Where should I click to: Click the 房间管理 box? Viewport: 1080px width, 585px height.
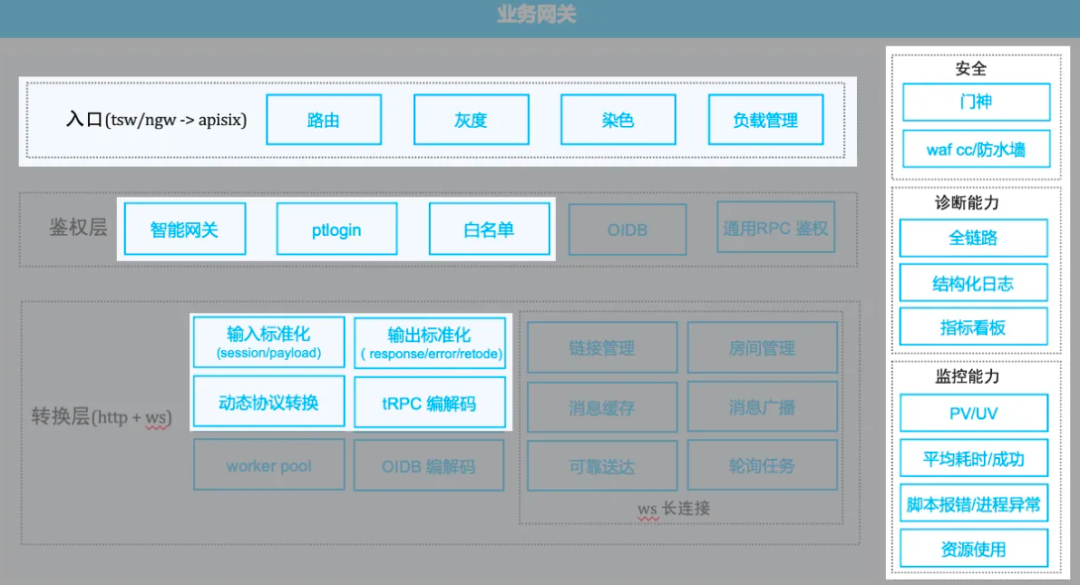762,348
